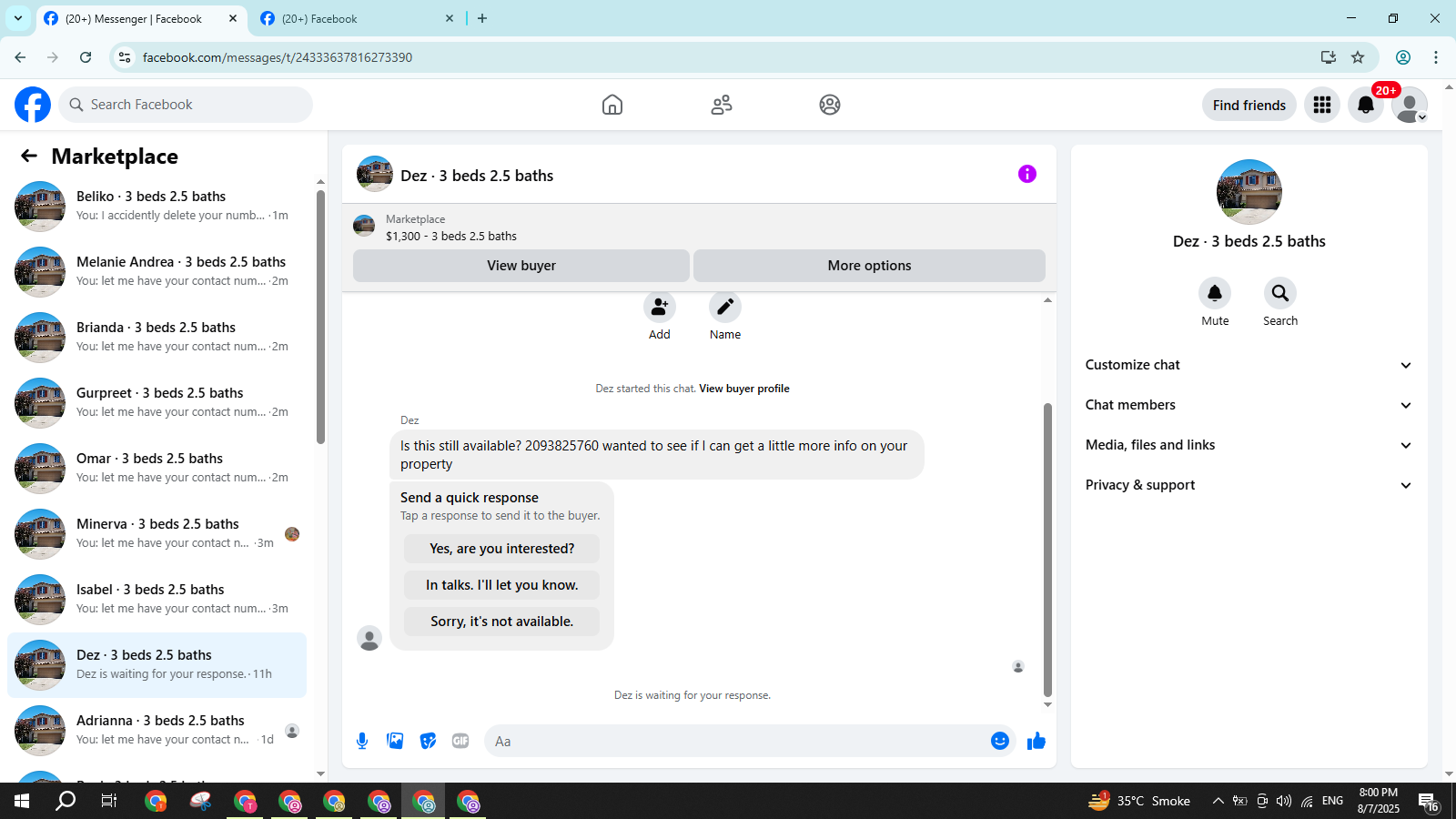Click the Facebook logo icon
The width and height of the screenshot is (1456, 819).
[x=33, y=105]
